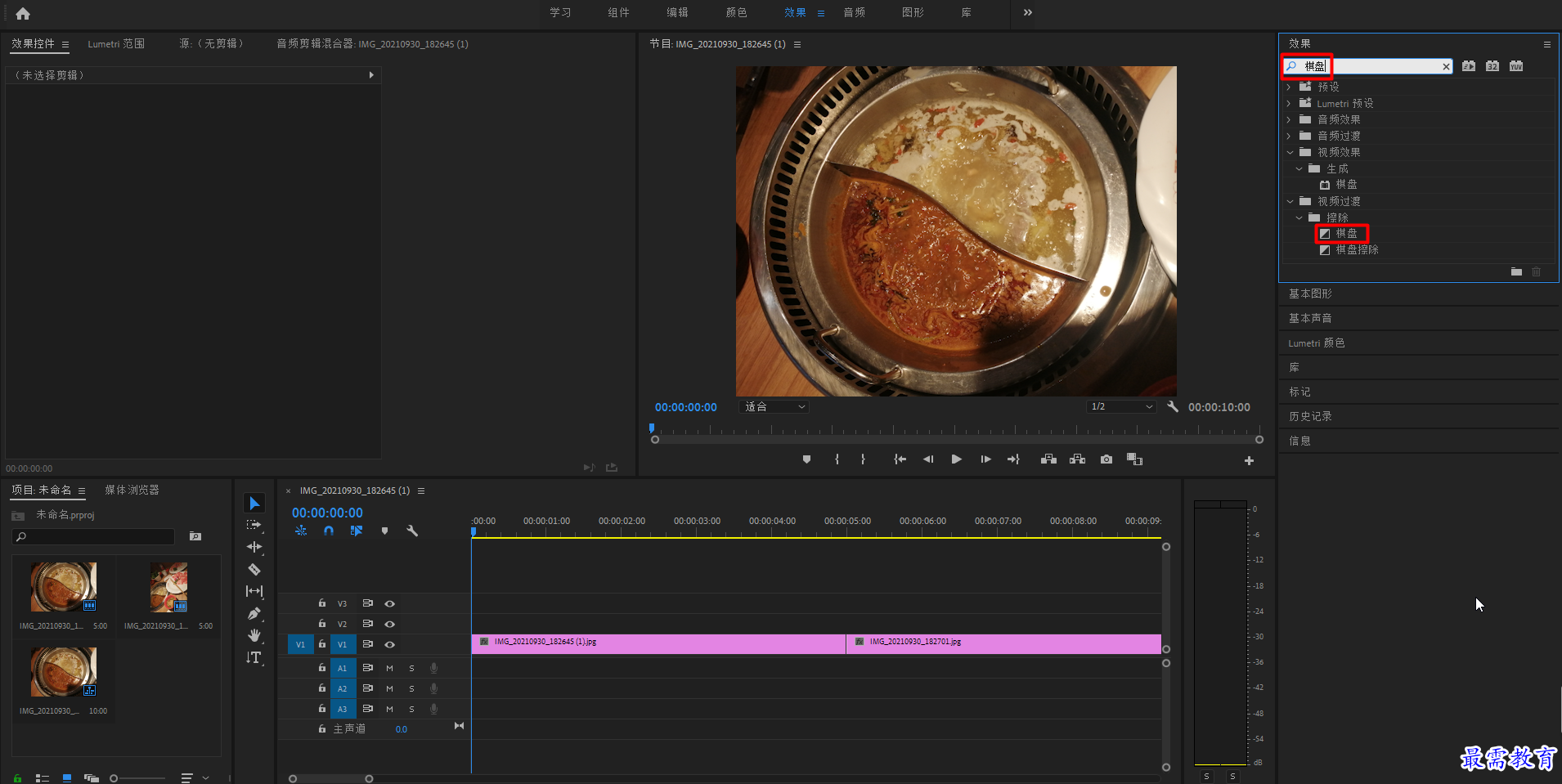Expand the Lumetri 预设 folder
The height and width of the screenshot is (784, 1562).
1289,103
